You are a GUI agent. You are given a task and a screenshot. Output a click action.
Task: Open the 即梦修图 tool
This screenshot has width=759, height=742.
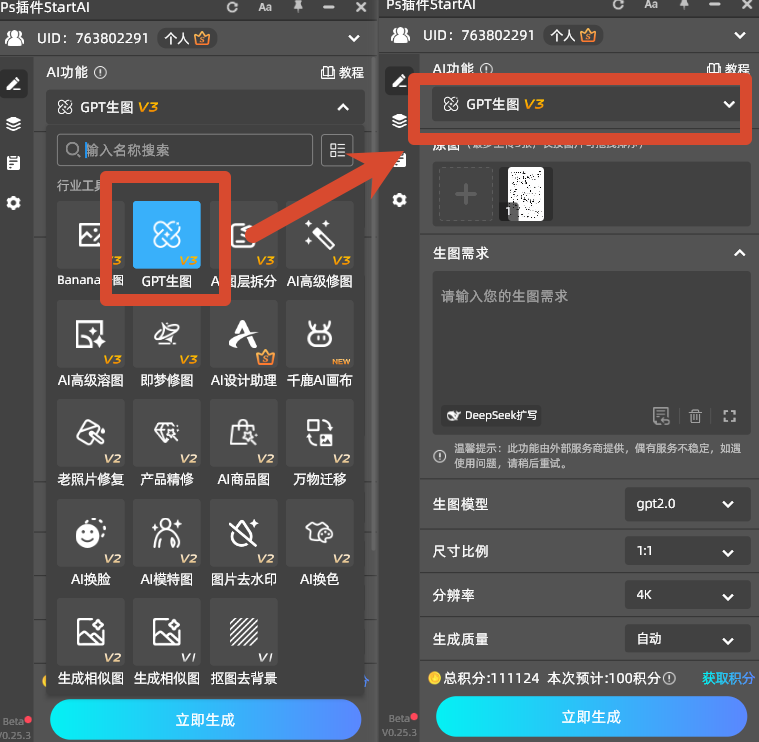click(x=167, y=334)
